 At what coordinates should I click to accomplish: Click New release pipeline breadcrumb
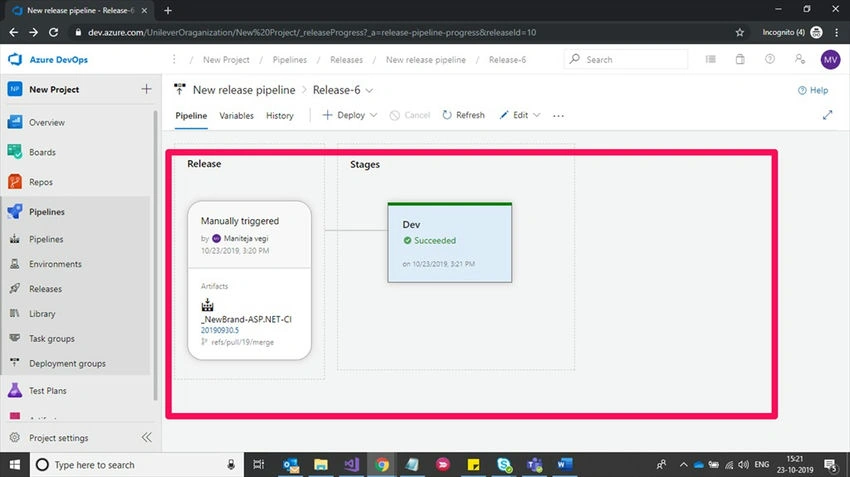[x=426, y=60]
